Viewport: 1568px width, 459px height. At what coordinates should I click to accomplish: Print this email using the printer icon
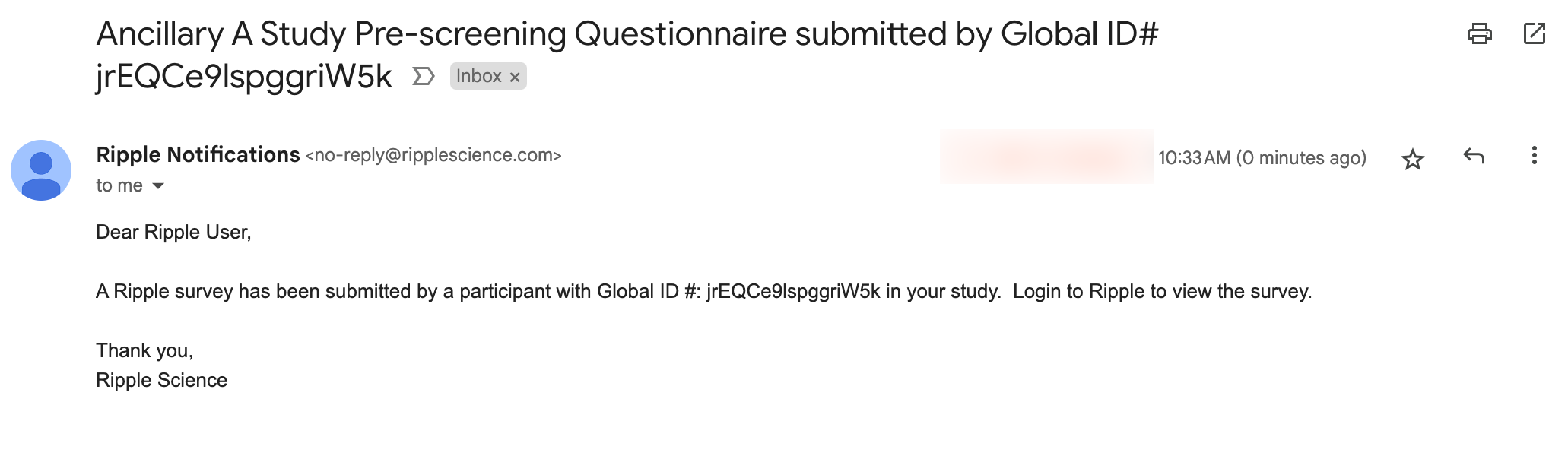[1479, 34]
